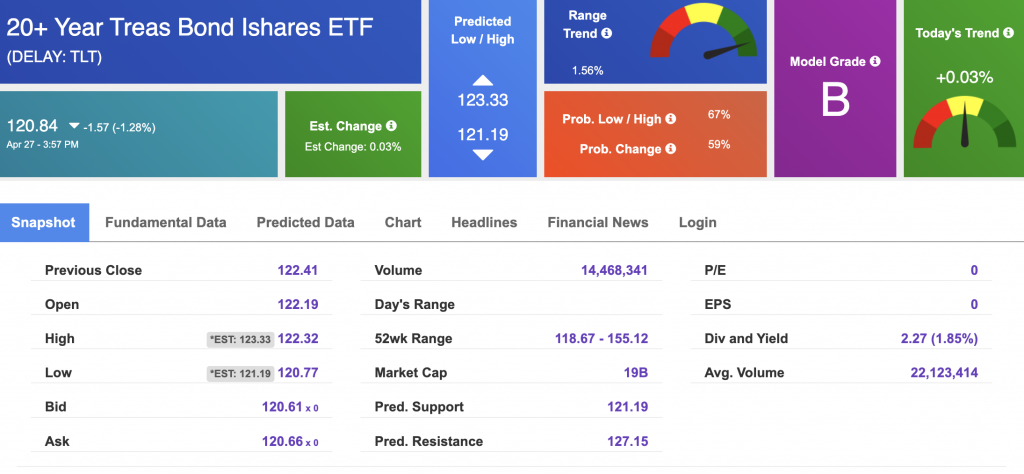
Task: Click the EST: 123.33 badge beside High
Action: tap(240, 340)
